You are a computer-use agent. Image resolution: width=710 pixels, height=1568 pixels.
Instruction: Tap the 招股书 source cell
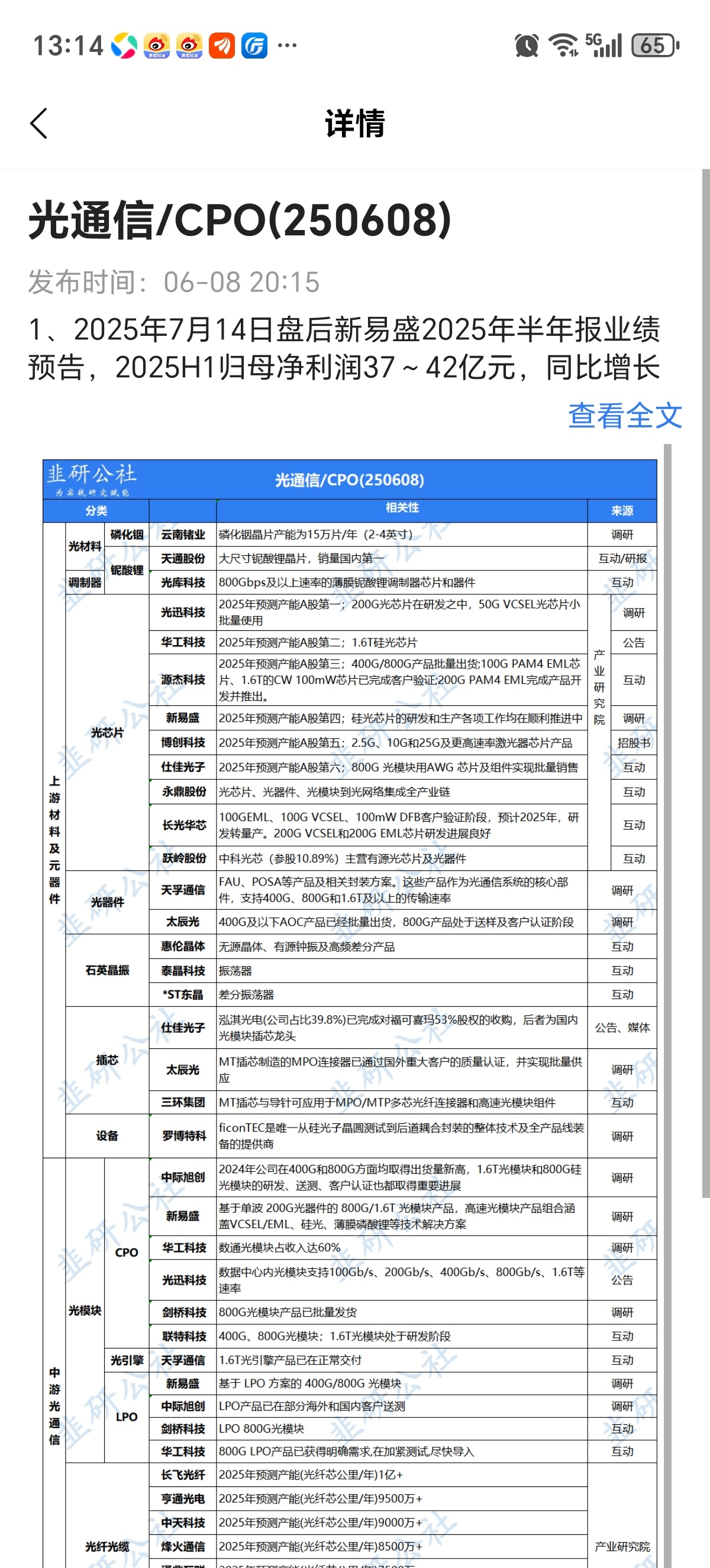[634, 743]
